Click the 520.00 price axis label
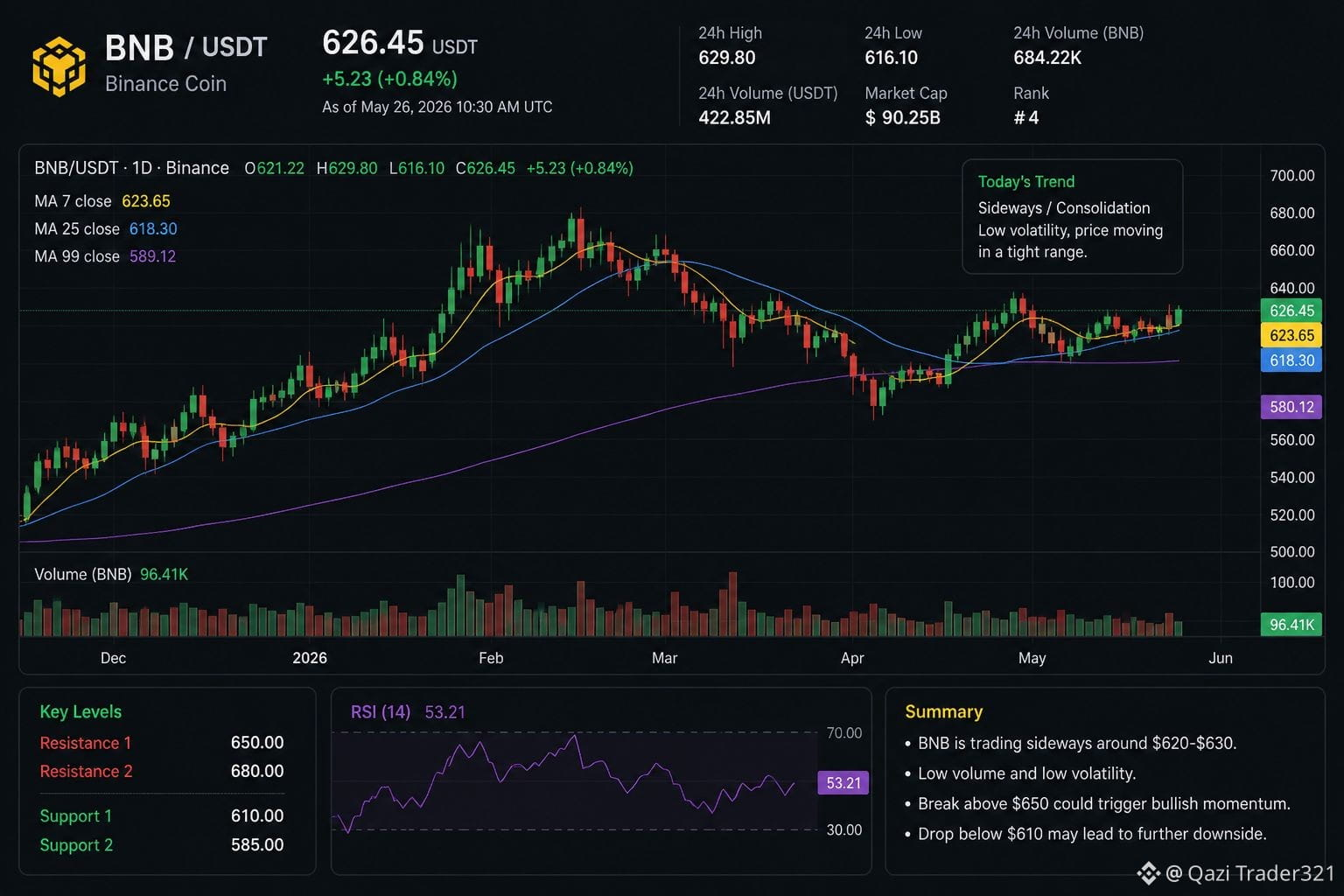The height and width of the screenshot is (896, 1344). (1291, 515)
